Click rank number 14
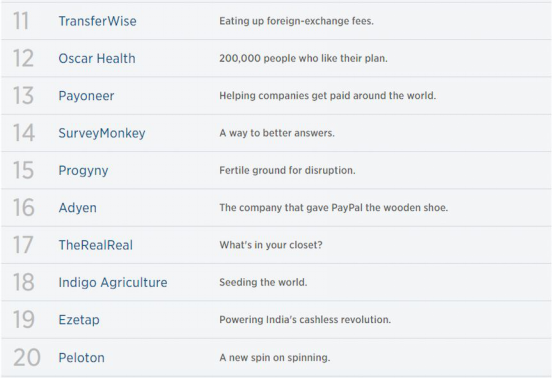The width and height of the screenshot is (552, 378). pyautogui.click(x=24, y=133)
